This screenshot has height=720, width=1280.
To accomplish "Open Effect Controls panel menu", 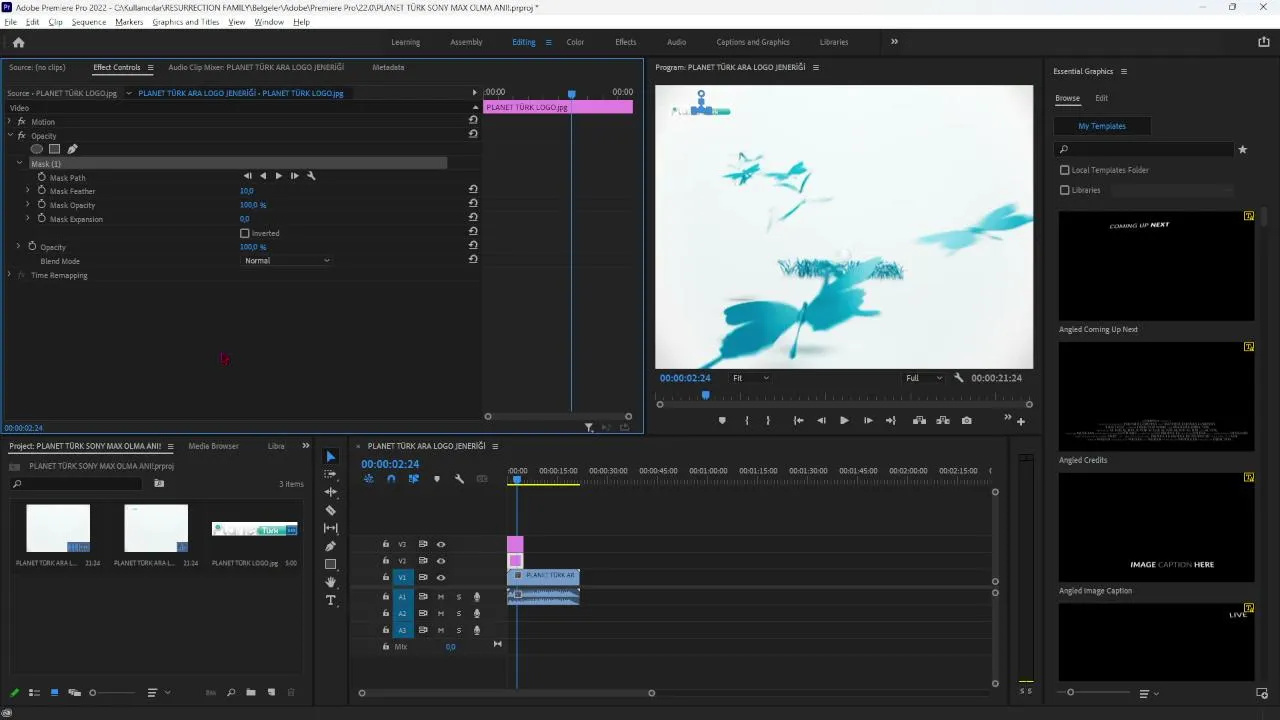I will pyautogui.click(x=151, y=68).
